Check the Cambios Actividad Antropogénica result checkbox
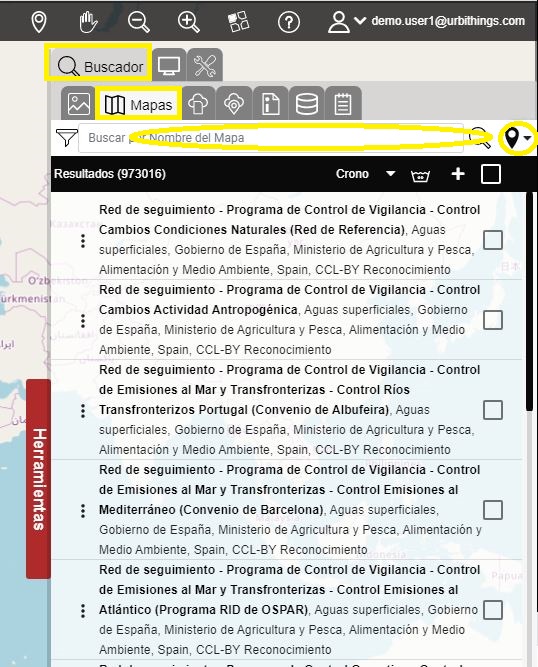 tap(493, 320)
